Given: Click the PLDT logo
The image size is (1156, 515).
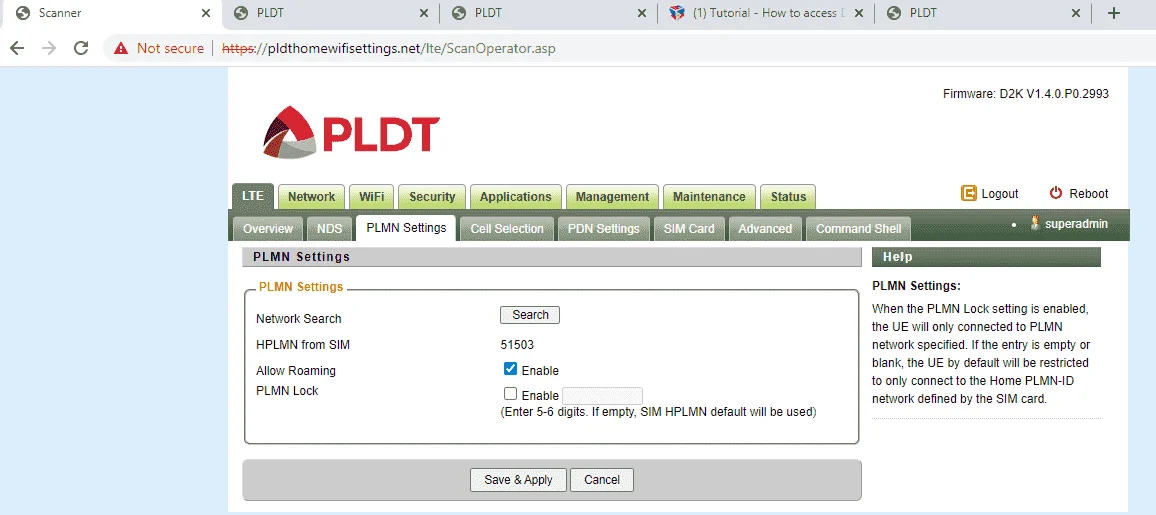Looking at the screenshot, I should (351, 133).
